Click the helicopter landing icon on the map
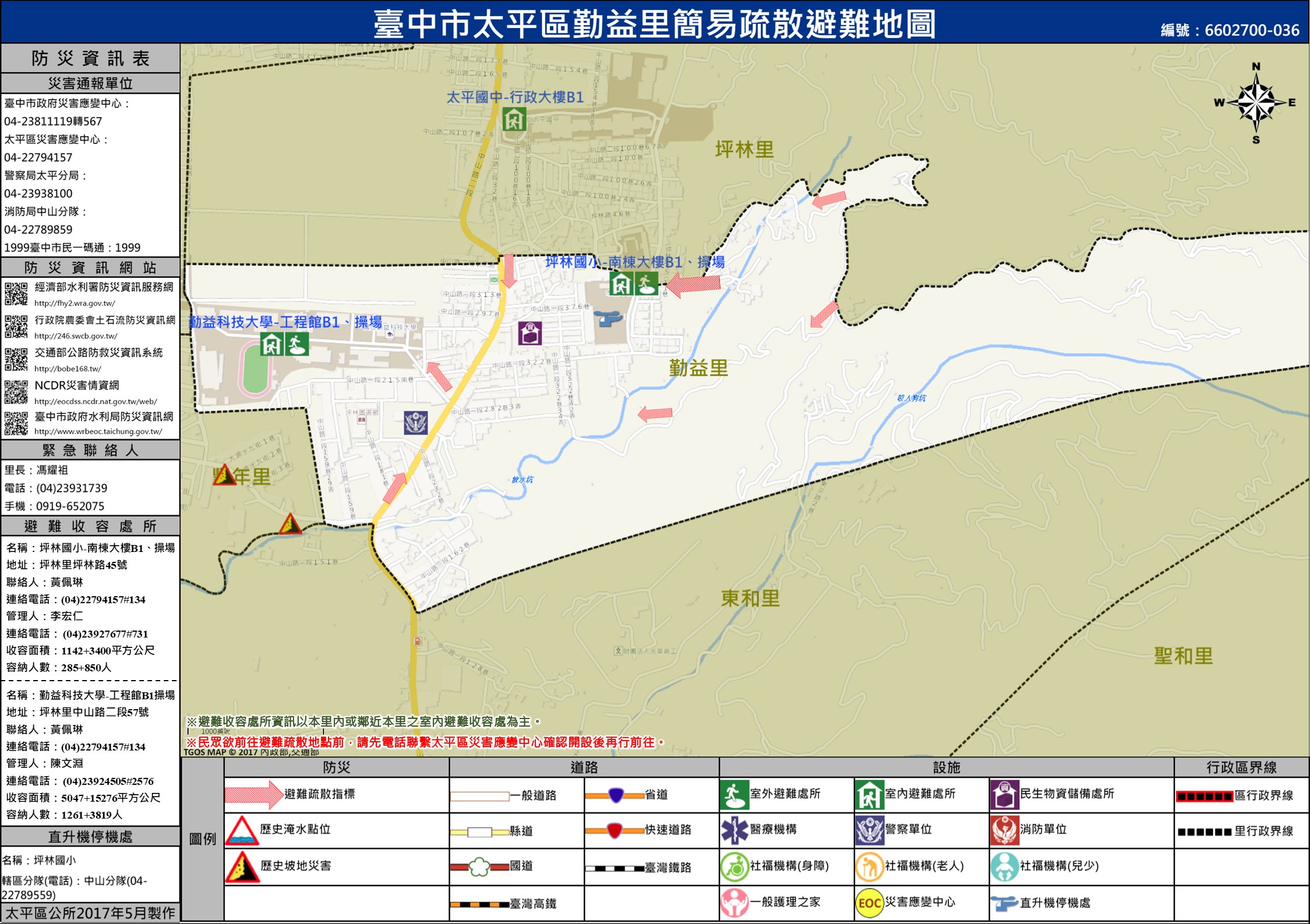Screen dimensions: 1310x924 point(608,318)
